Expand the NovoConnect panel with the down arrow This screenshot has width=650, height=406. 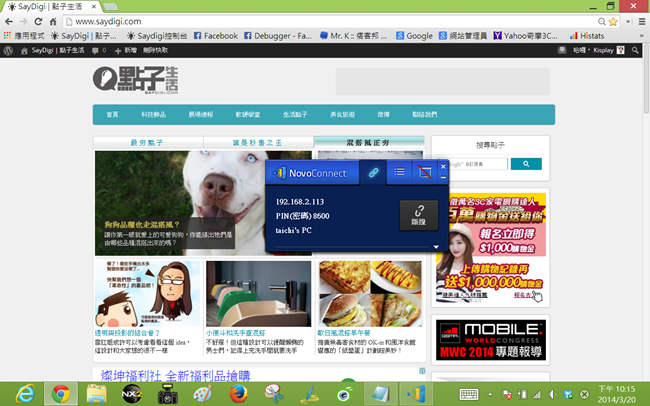pos(436,247)
